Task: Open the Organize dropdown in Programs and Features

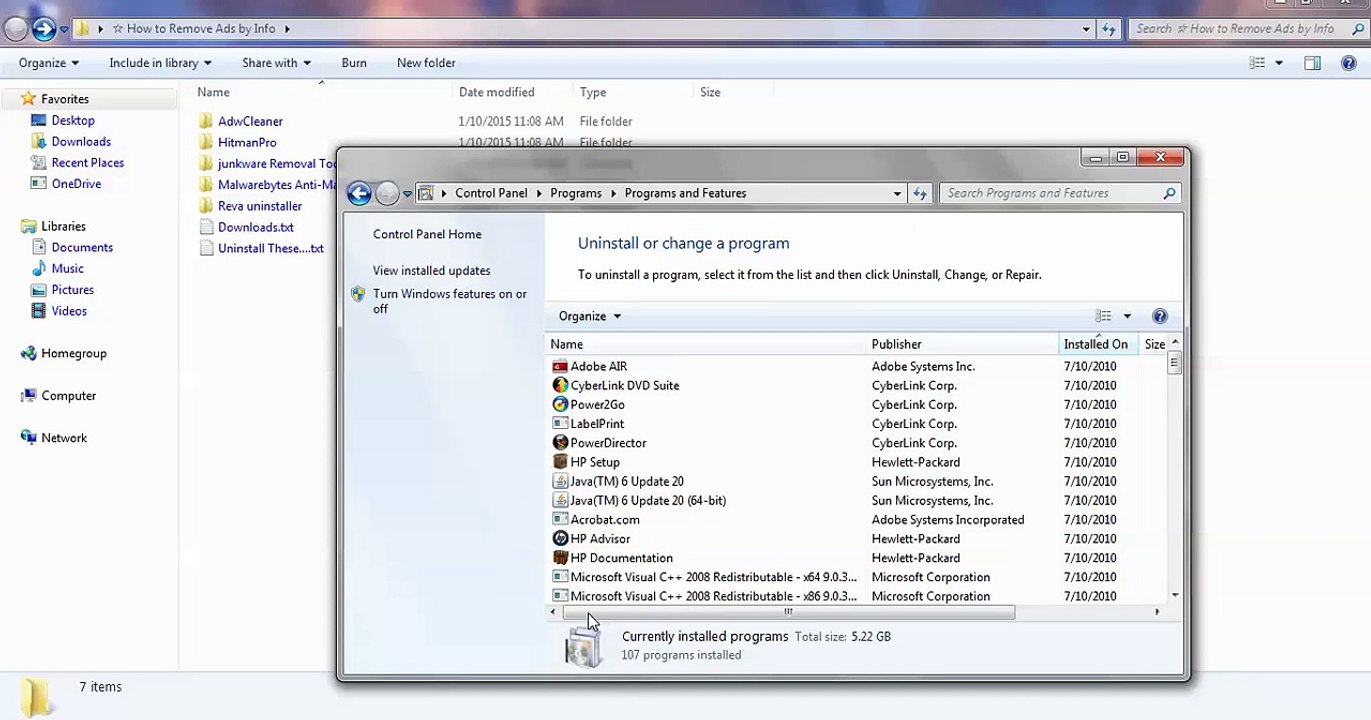Action: 590,316
